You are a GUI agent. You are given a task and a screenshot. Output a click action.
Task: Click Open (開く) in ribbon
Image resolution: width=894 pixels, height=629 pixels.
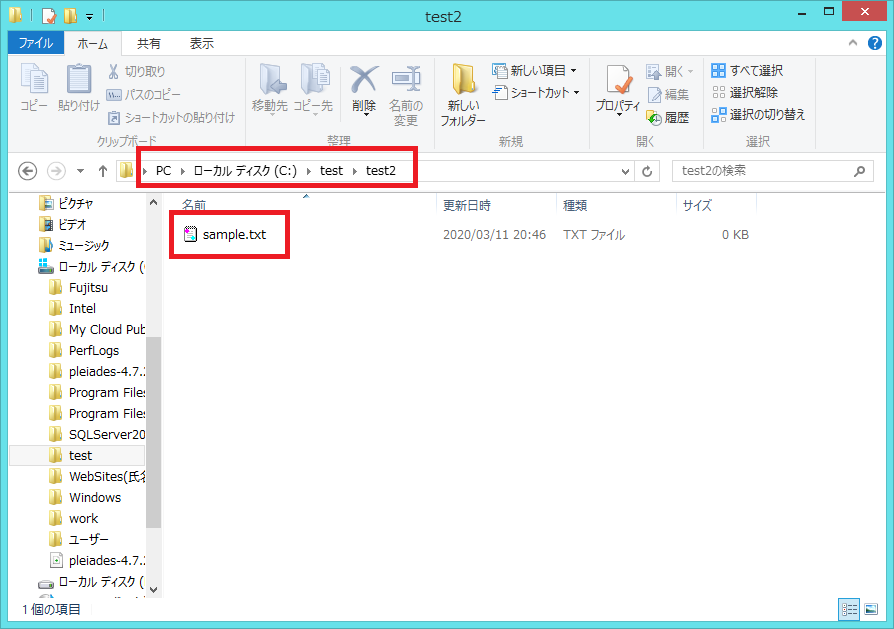[670, 71]
